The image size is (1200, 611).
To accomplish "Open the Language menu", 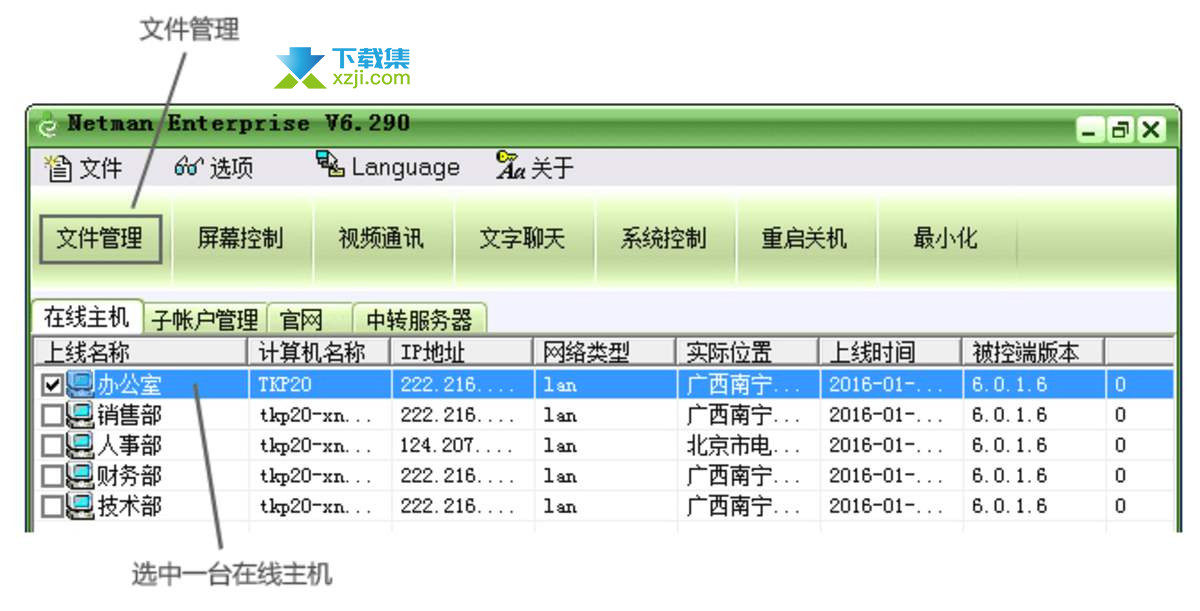I will pos(389,168).
